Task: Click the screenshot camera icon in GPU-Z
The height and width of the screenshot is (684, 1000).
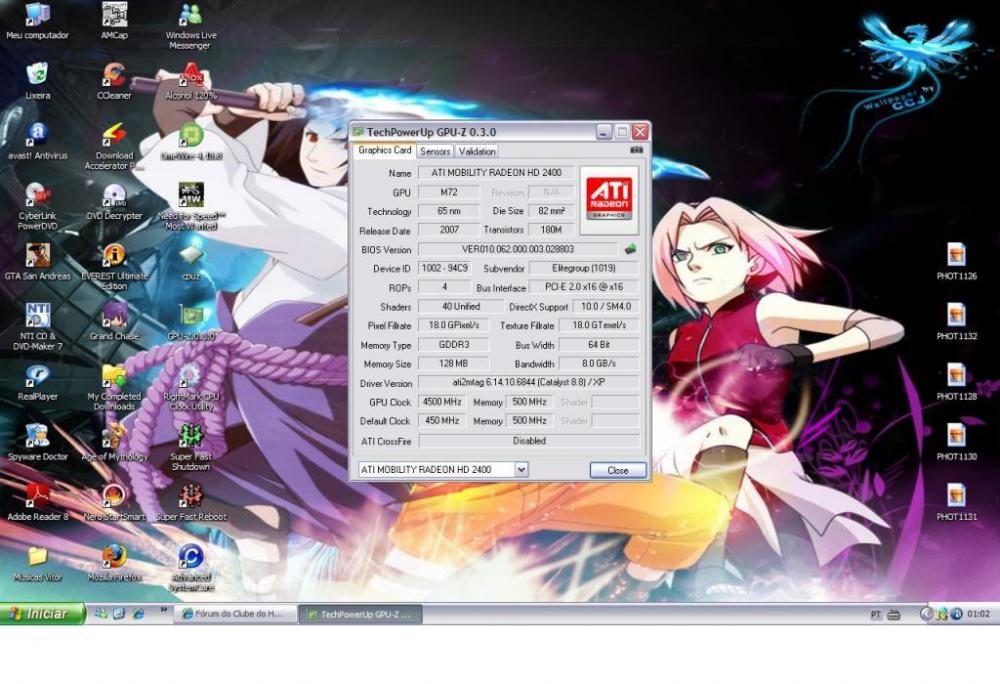Action: (x=636, y=150)
